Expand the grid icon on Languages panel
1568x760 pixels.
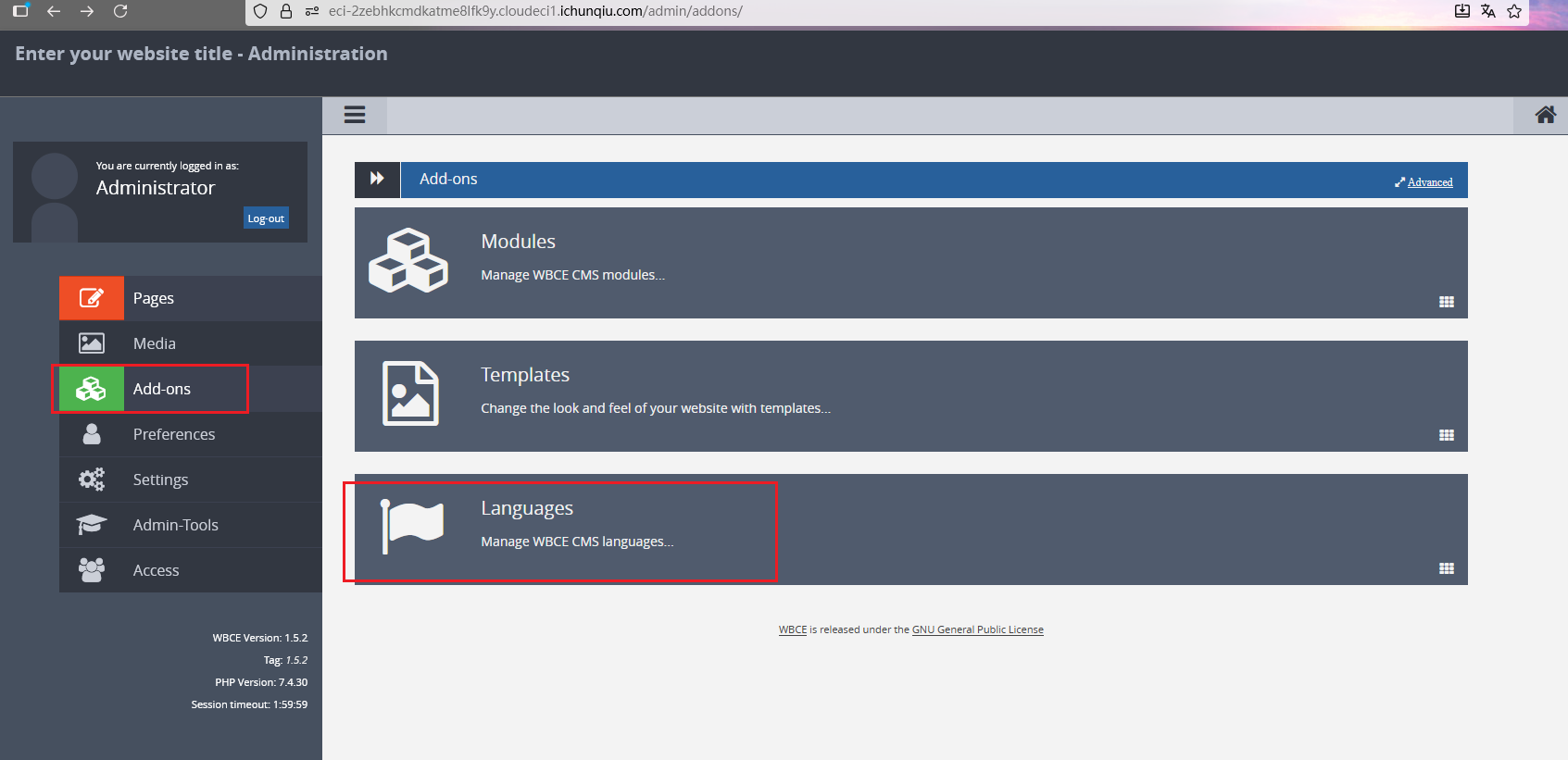coord(1446,568)
